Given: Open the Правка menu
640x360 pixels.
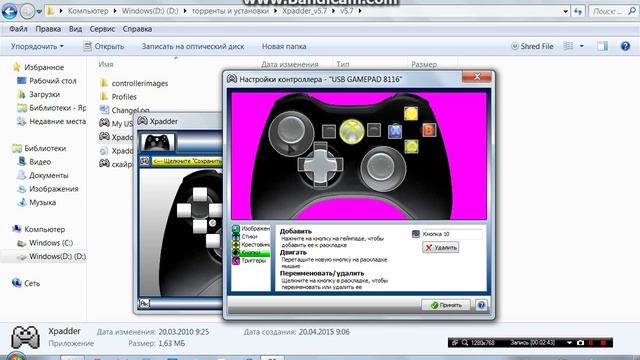Looking at the screenshot, I should (48, 29).
